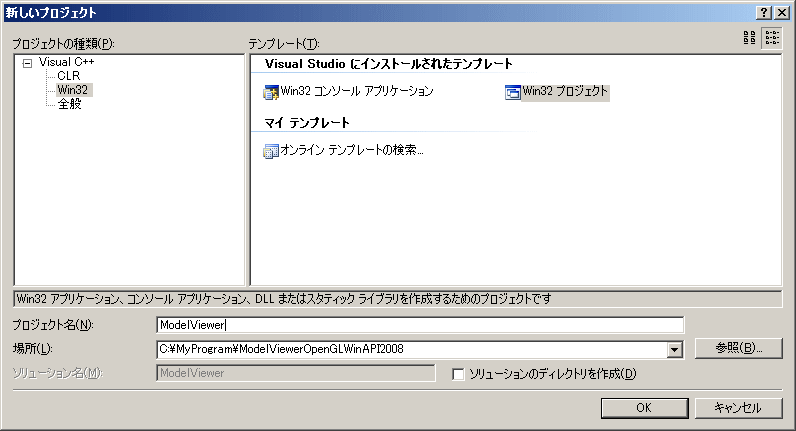Click the プロジェクトの種類(P) label
This screenshot has height=431, width=796.
(x=63, y=44)
